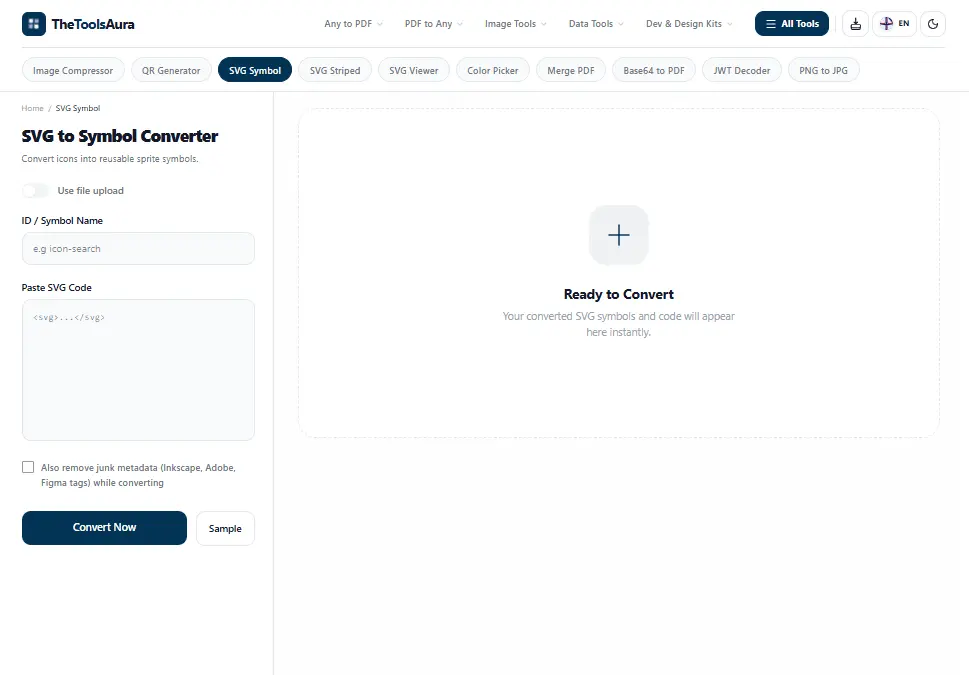This screenshot has height=675, width=969.
Task: Focus the Paste SVG Code textarea
Action: point(138,370)
